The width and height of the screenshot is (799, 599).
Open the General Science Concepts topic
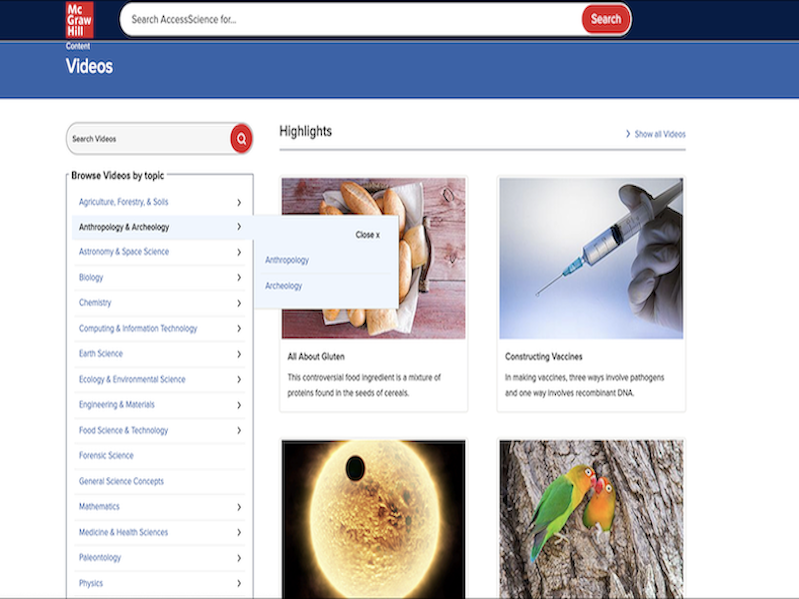pos(121,481)
